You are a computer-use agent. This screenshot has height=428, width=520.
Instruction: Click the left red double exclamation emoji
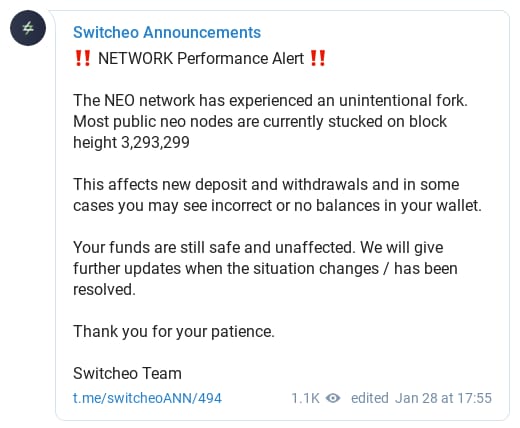83,58
